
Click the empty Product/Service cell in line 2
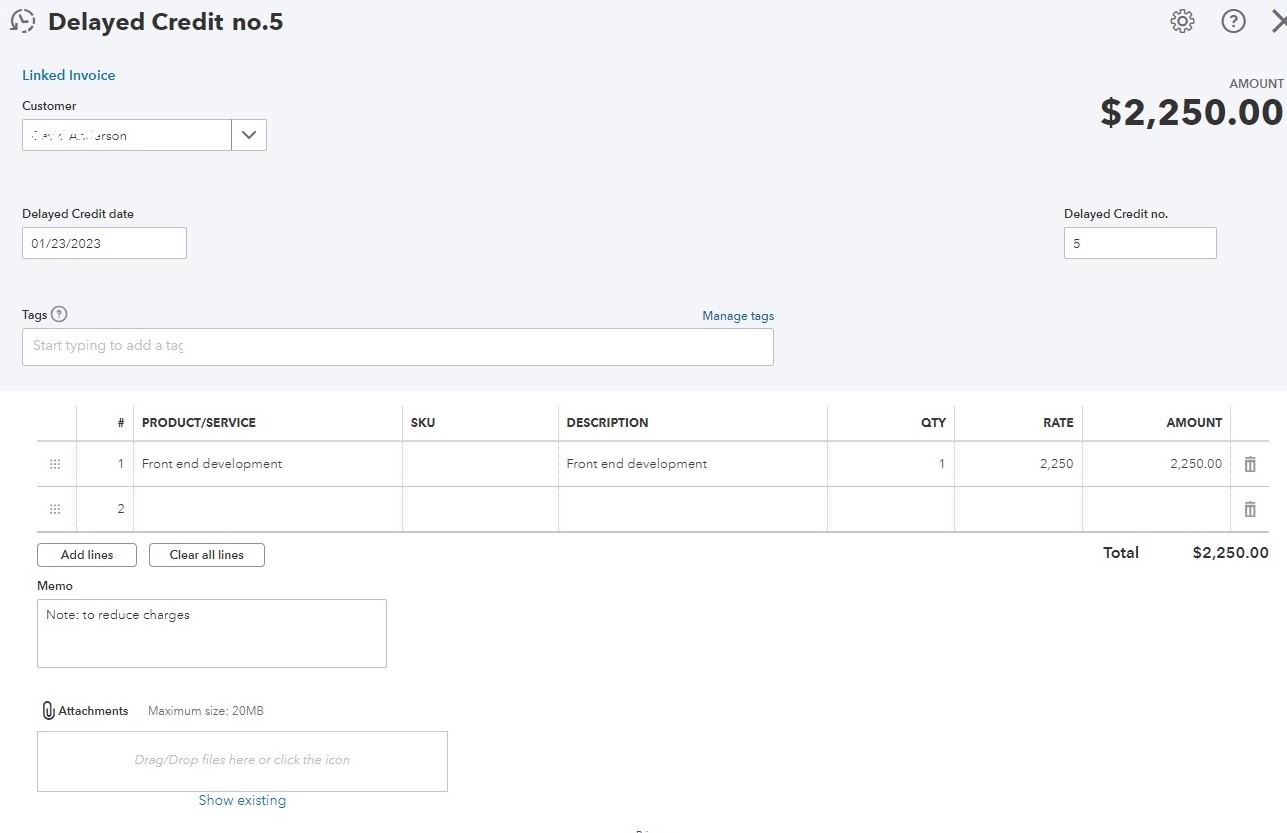pyautogui.click(x=268, y=509)
